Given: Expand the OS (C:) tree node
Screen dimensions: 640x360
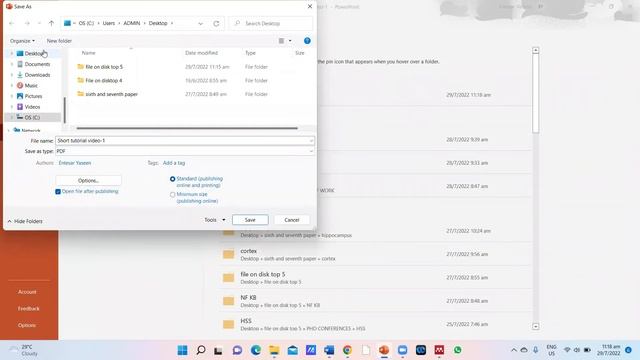Looking at the screenshot, I should (x=11, y=118).
